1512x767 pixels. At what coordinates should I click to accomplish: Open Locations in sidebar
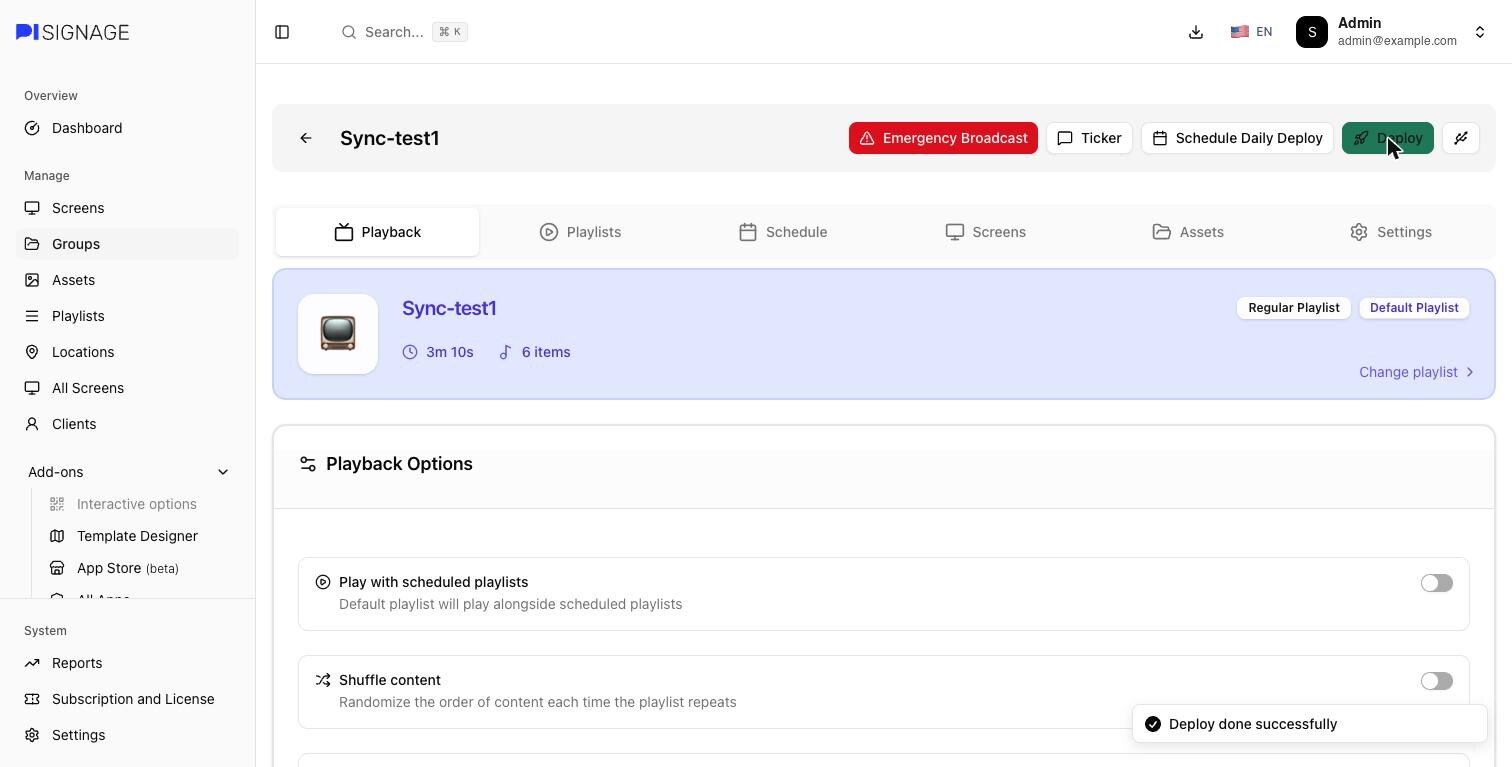click(x=127, y=352)
